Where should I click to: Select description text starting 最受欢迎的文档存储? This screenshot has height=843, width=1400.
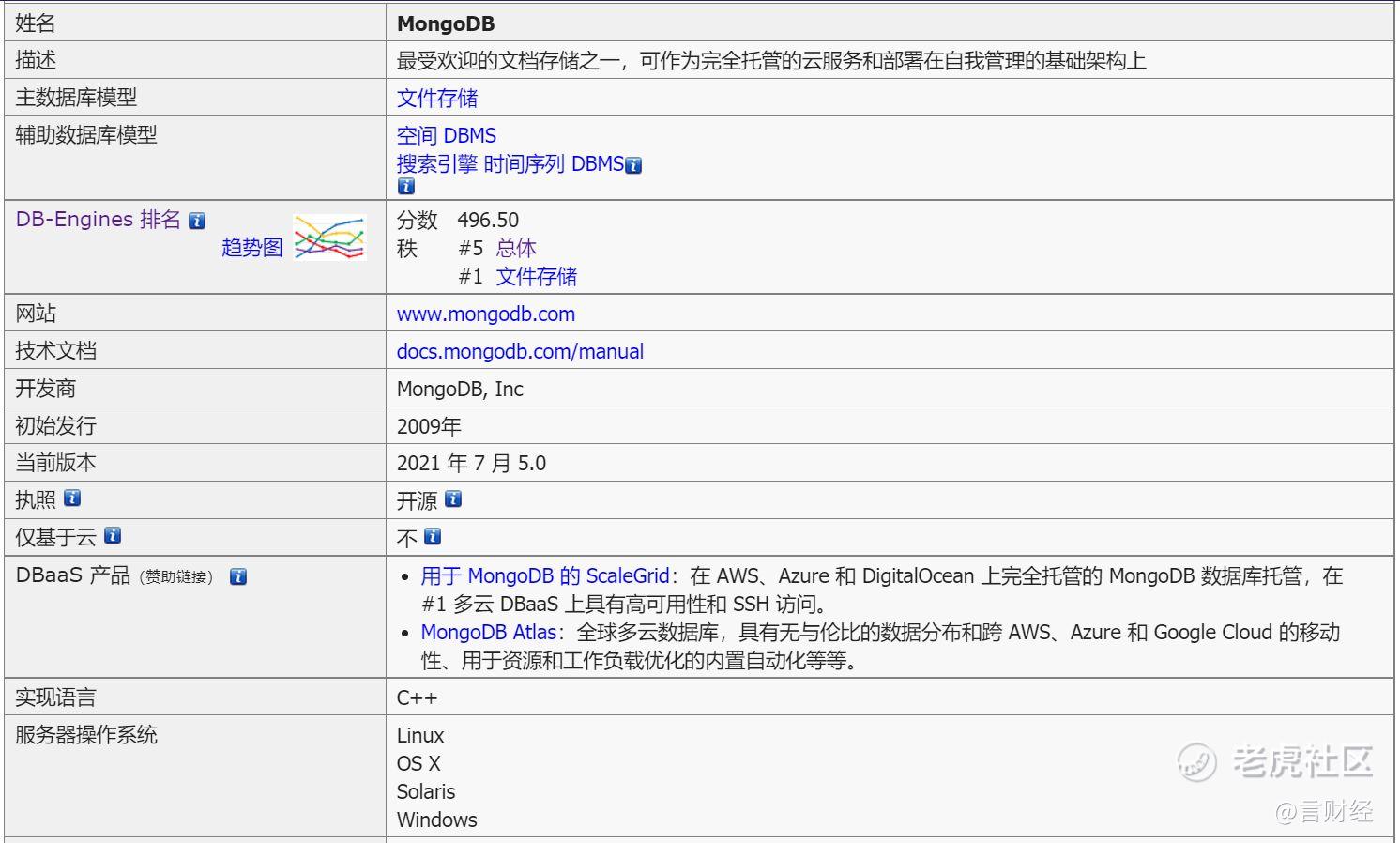point(771,61)
